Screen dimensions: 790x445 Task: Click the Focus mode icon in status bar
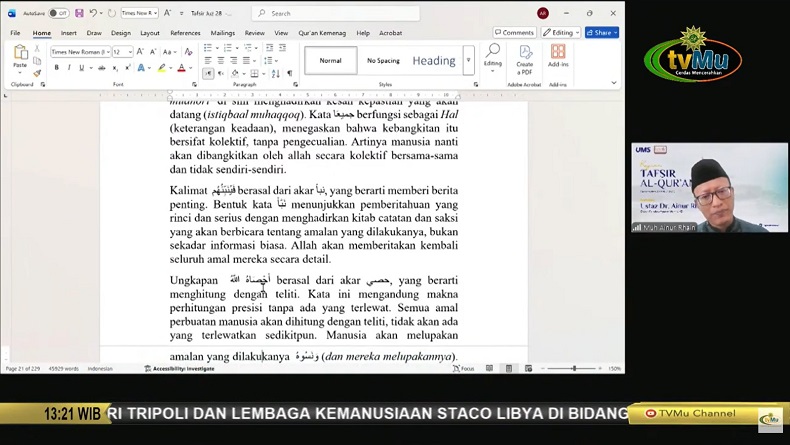tap(463, 368)
